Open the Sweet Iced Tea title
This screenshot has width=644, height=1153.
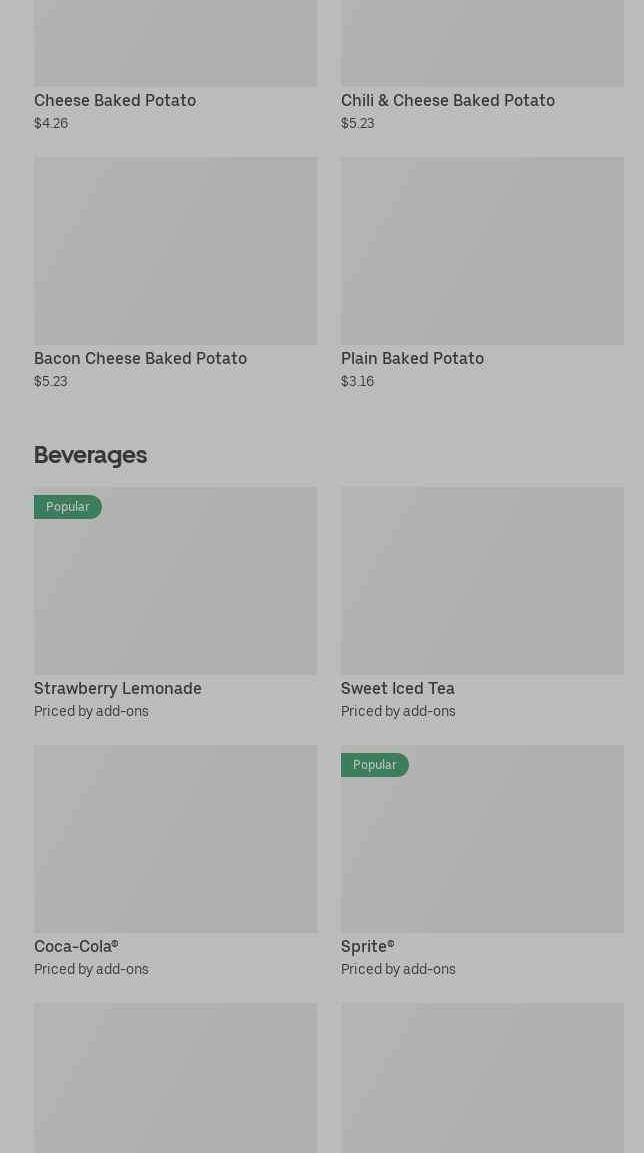tap(397, 688)
